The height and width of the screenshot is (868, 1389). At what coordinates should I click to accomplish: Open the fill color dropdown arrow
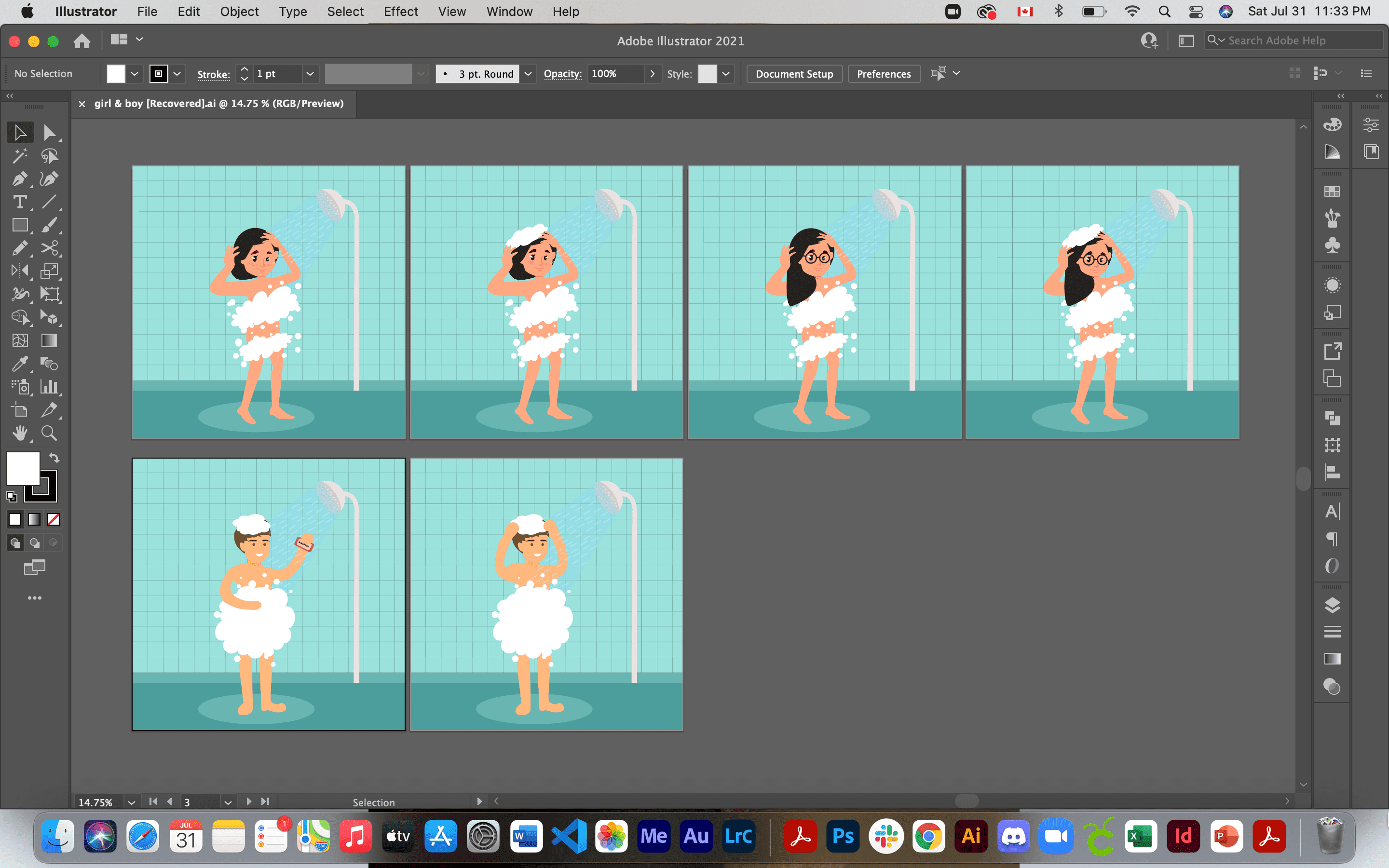(x=134, y=74)
